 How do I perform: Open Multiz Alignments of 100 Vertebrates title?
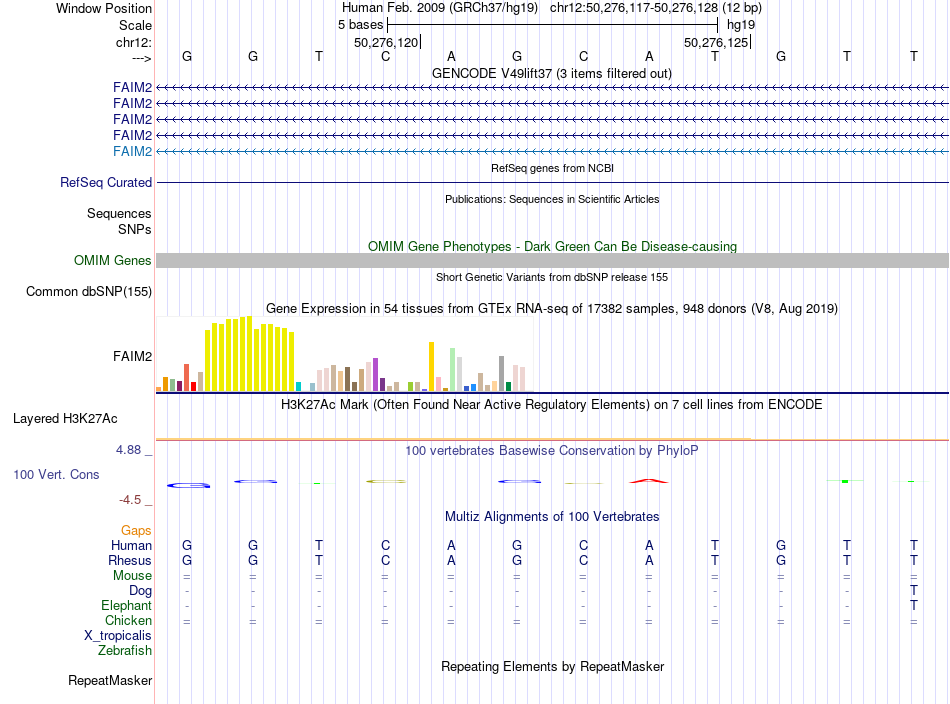pos(552,516)
